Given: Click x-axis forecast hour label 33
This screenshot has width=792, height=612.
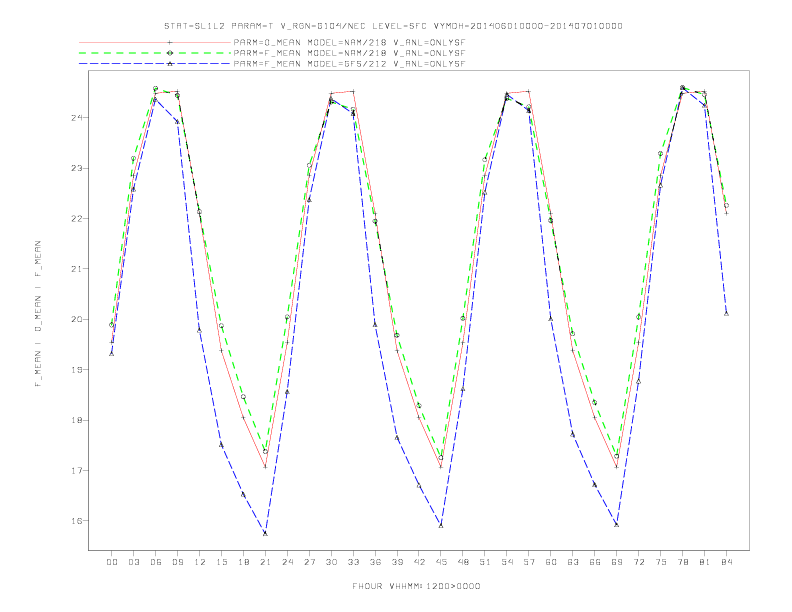Looking at the screenshot, I should coord(353,562).
